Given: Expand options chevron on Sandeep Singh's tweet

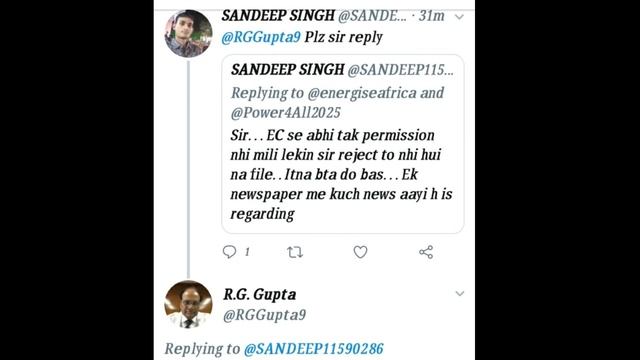Looking at the screenshot, I should (459, 17).
